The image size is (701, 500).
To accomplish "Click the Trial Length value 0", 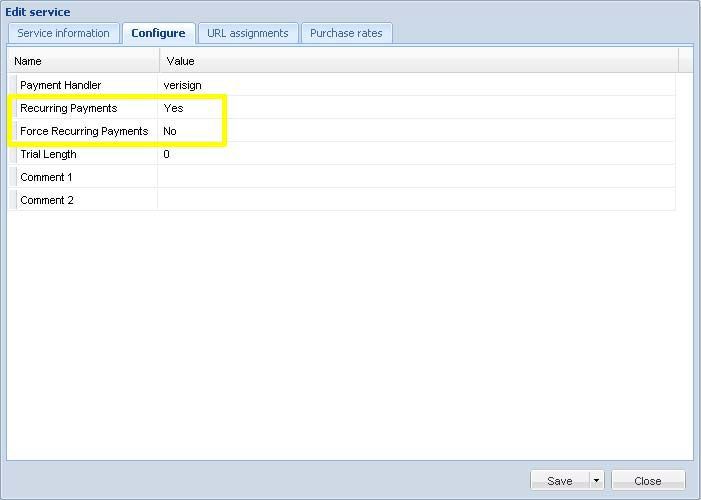I will 166,154.
